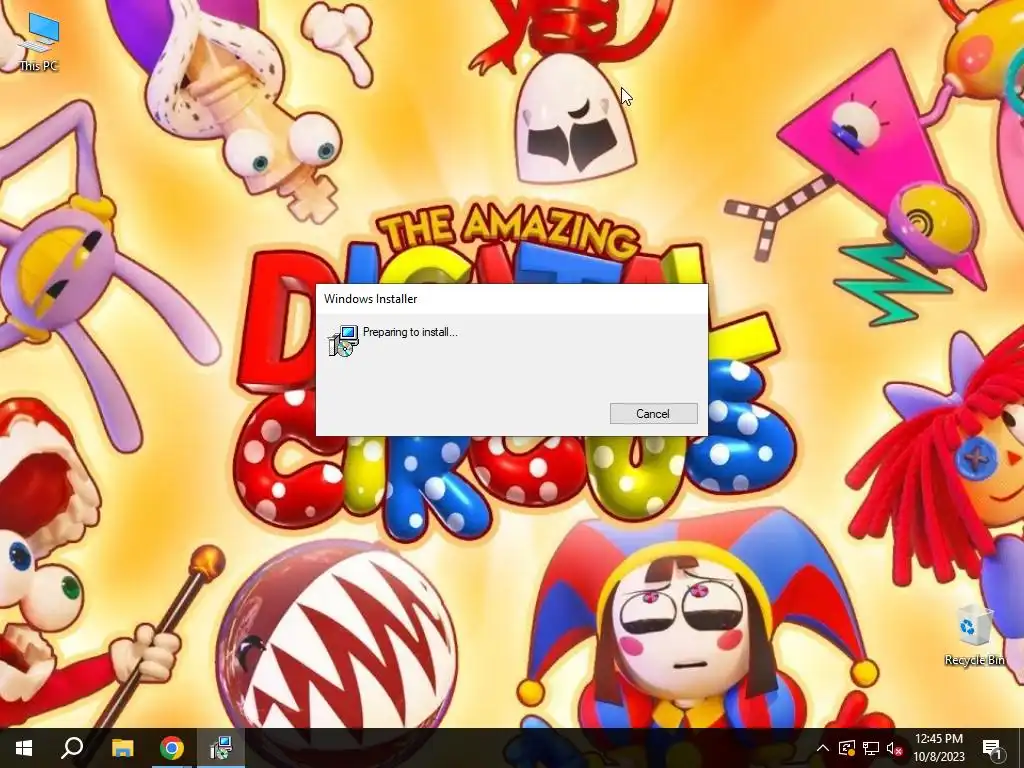
Task: Click the Windows Installer dialog title bar
Action: (x=511, y=298)
